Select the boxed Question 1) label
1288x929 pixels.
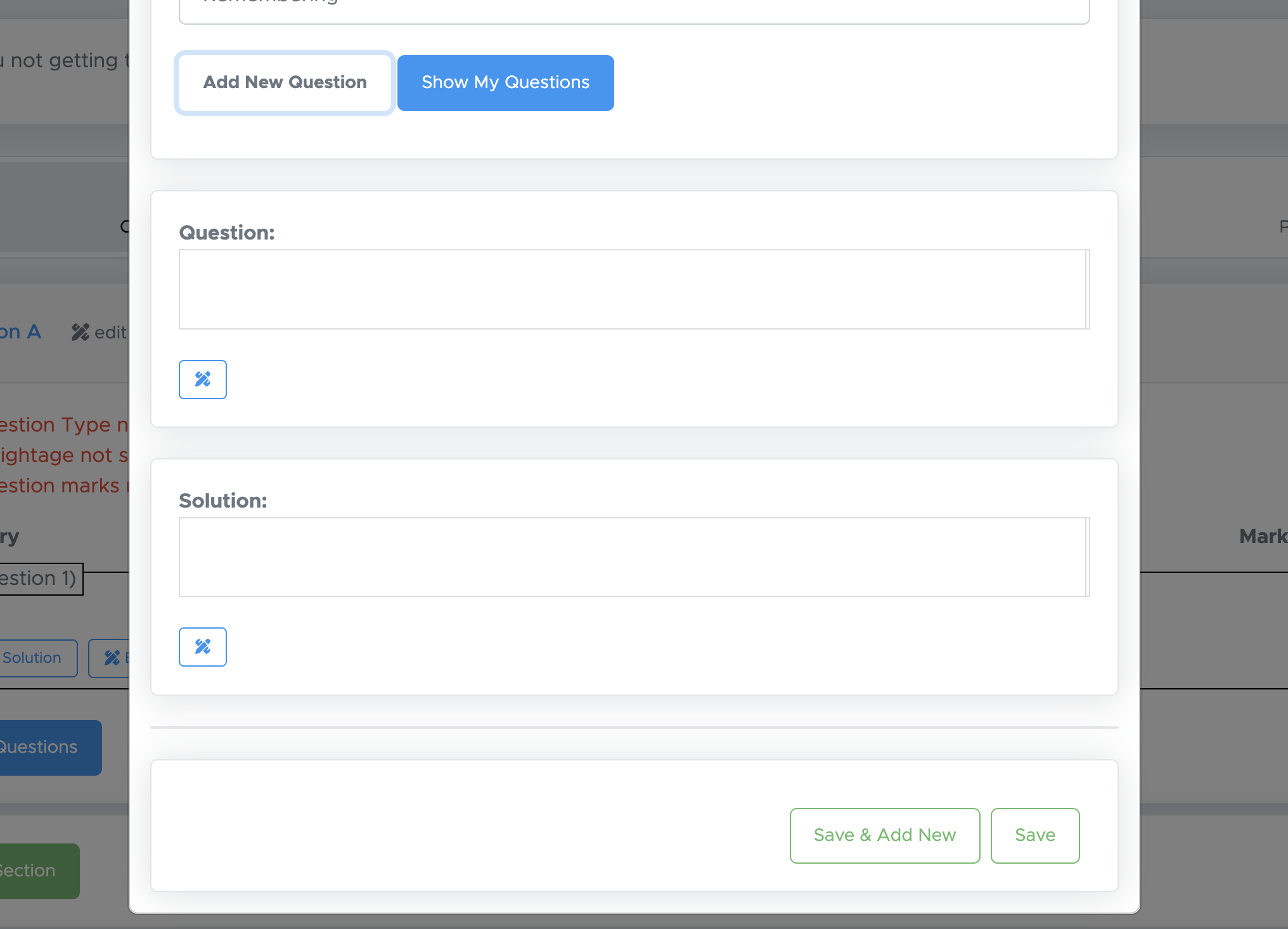[x=39, y=579]
